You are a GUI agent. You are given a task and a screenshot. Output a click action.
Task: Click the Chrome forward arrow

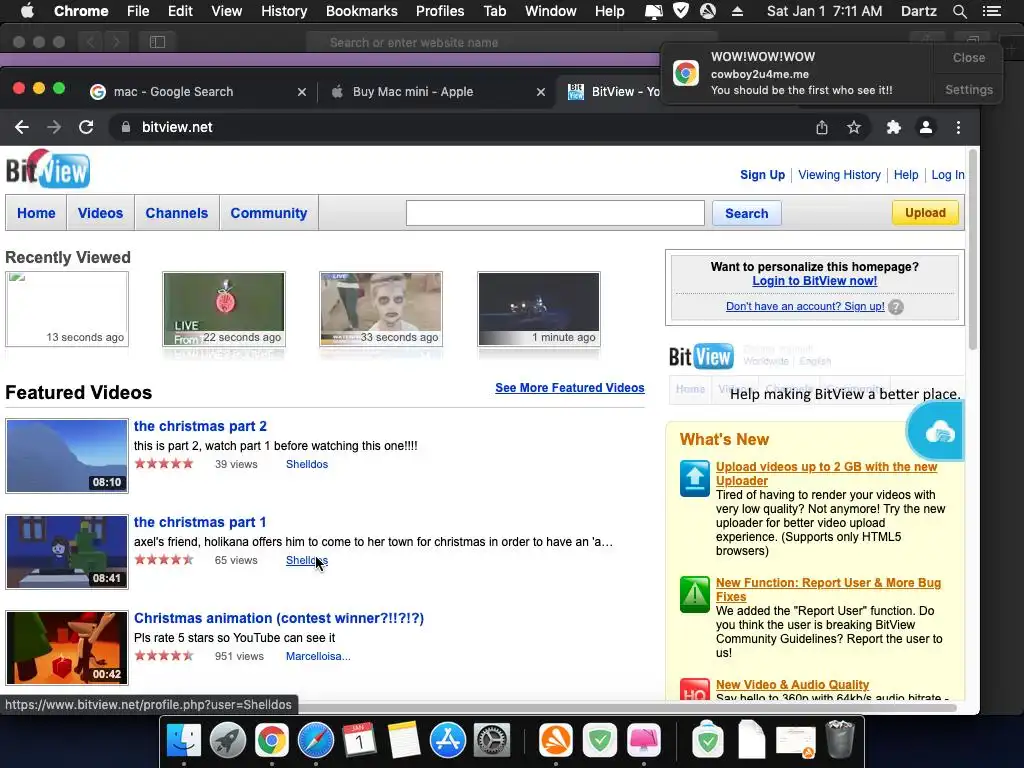click(54, 127)
